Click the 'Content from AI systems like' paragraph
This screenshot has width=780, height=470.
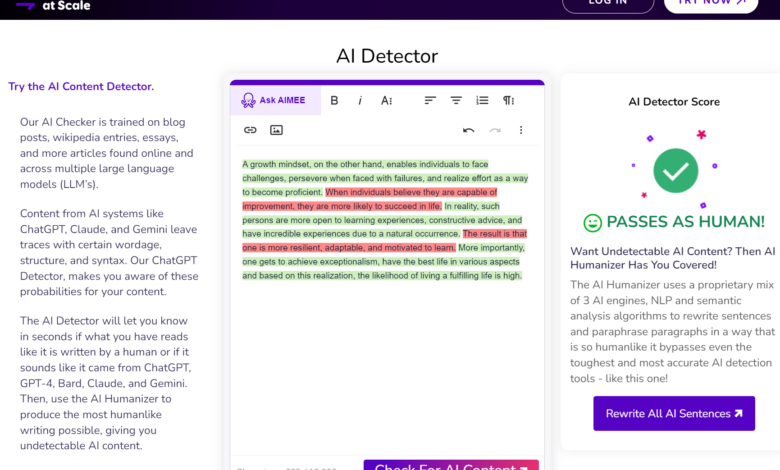[x=109, y=253]
